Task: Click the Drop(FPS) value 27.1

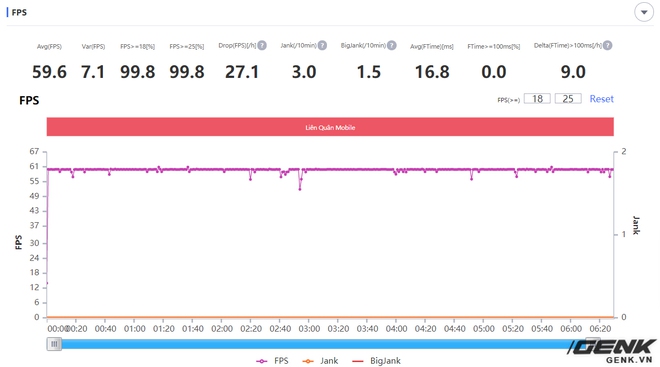Action: [242, 72]
